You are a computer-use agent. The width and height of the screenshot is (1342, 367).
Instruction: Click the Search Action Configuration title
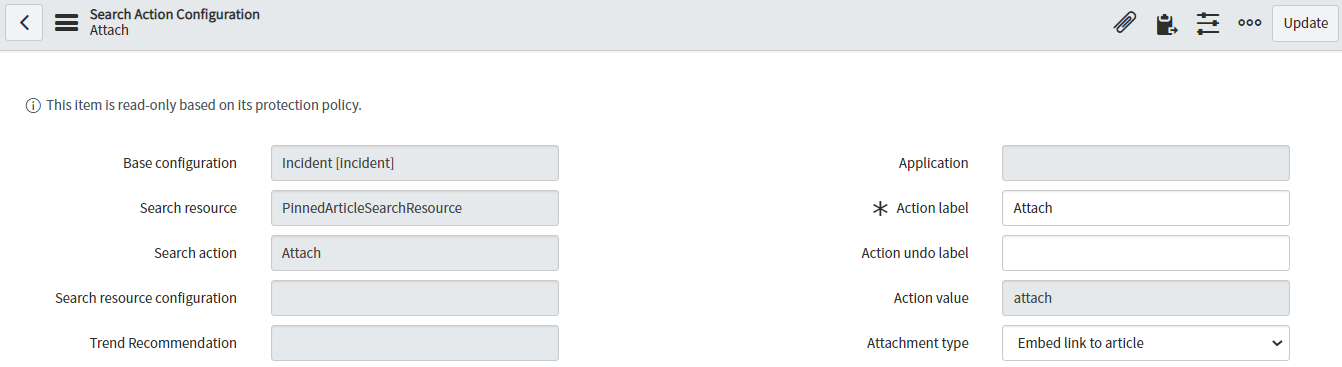[175, 15]
